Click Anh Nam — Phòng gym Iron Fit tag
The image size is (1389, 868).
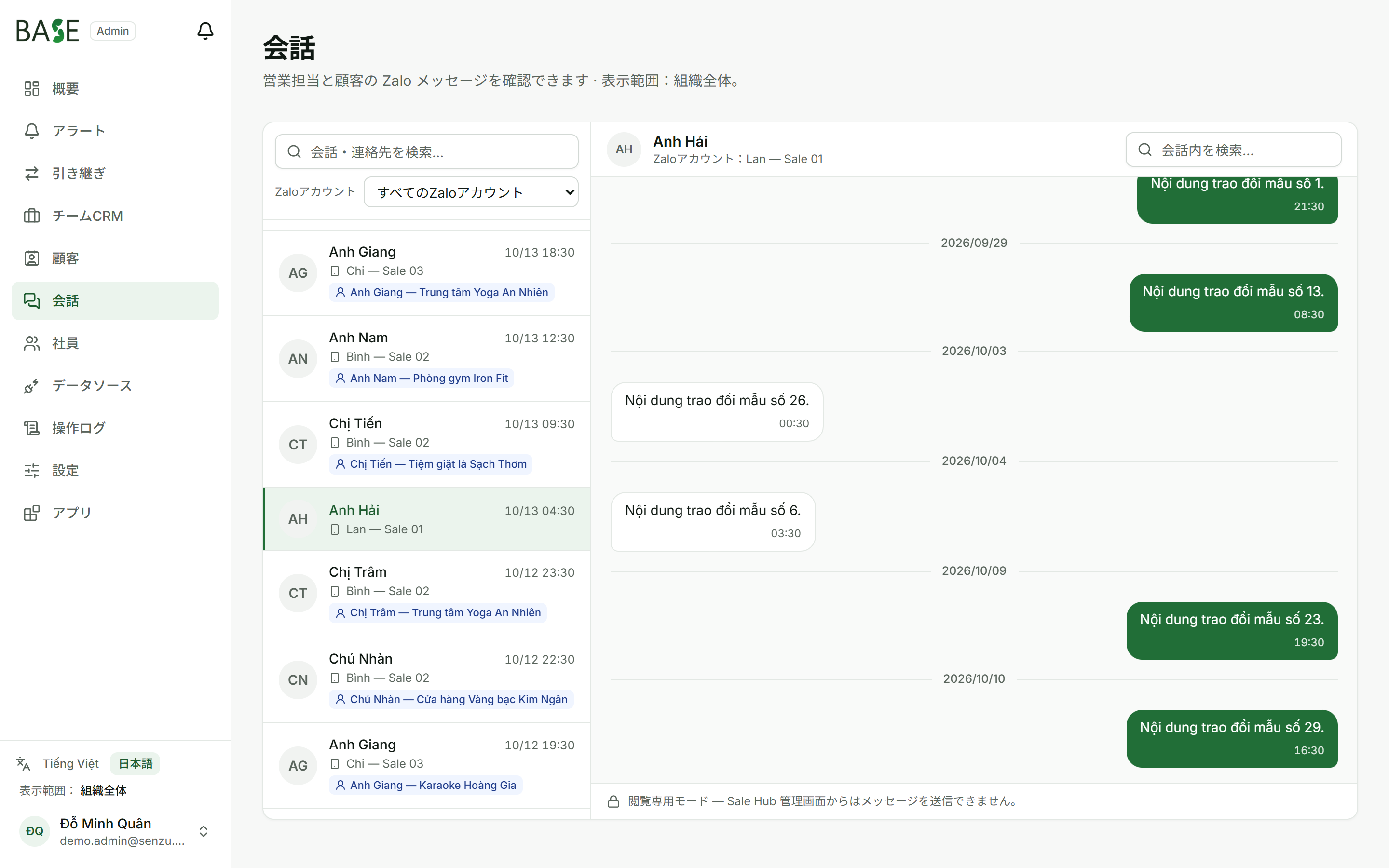pos(422,379)
